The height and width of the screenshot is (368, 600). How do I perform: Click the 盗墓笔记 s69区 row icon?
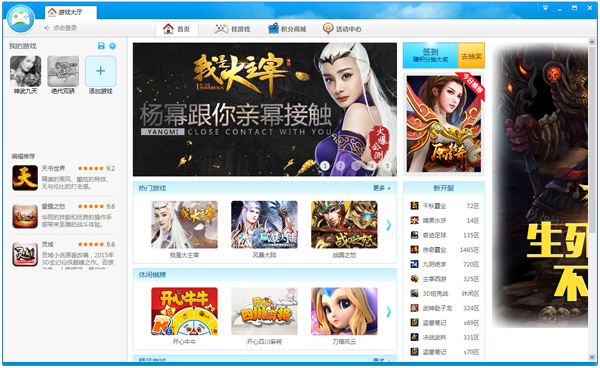414,322
